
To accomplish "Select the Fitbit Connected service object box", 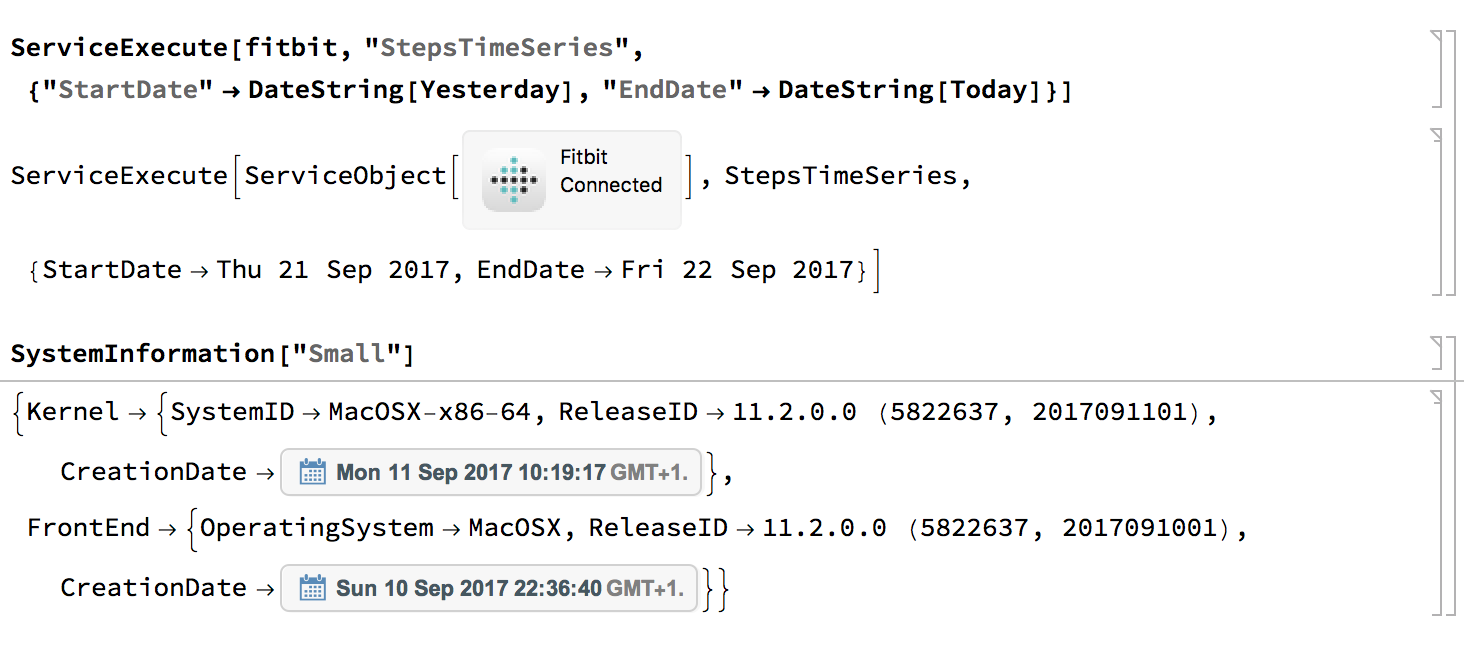I will point(572,180).
